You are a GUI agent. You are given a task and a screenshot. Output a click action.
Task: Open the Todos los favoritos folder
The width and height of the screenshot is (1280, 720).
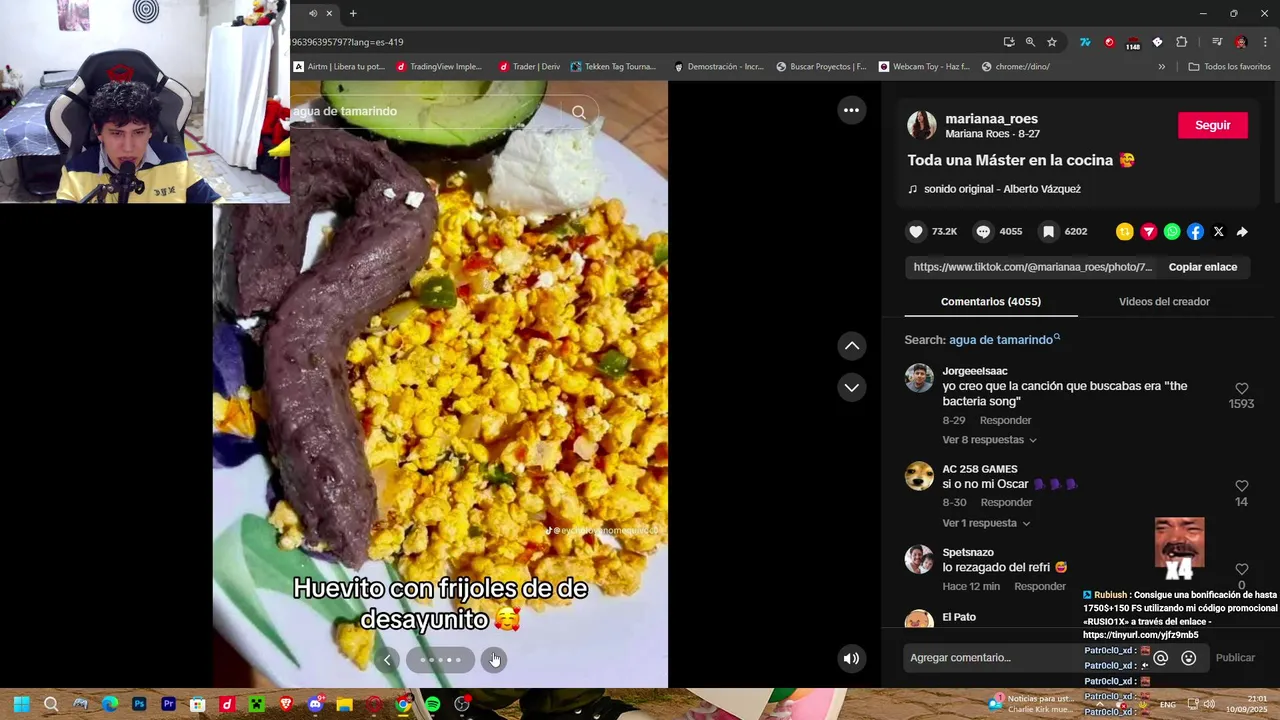coord(1229,67)
